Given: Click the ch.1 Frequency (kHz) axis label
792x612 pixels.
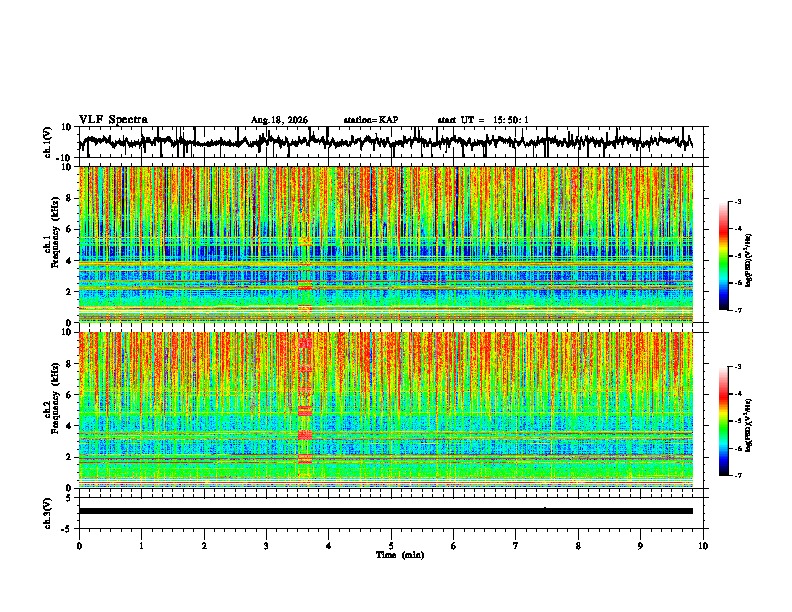Looking at the screenshot, I should point(51,232).
